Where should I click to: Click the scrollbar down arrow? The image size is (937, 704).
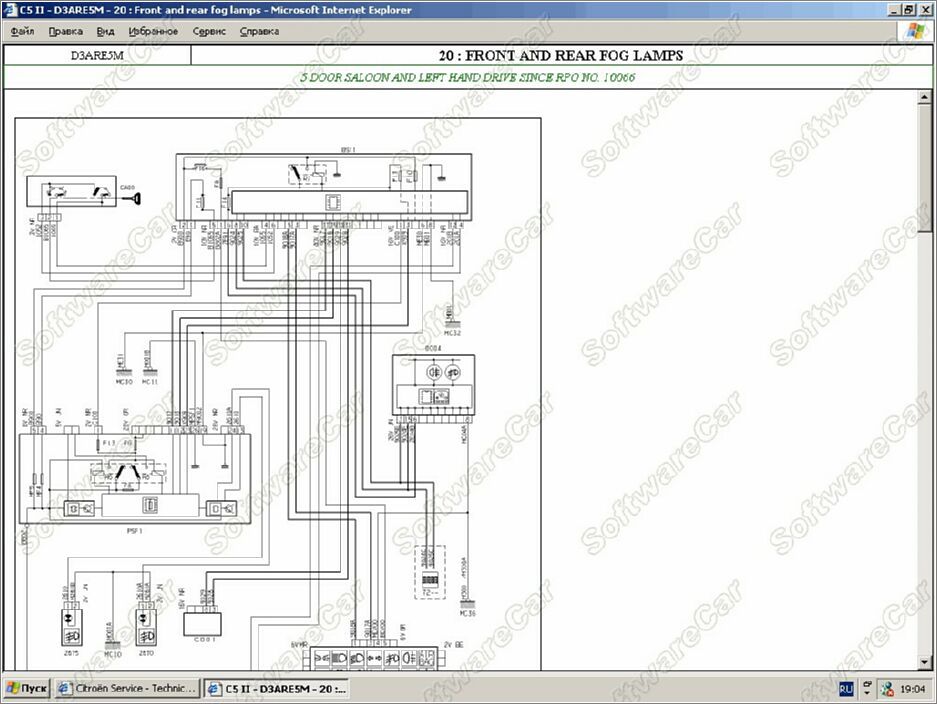pos(924,662)
